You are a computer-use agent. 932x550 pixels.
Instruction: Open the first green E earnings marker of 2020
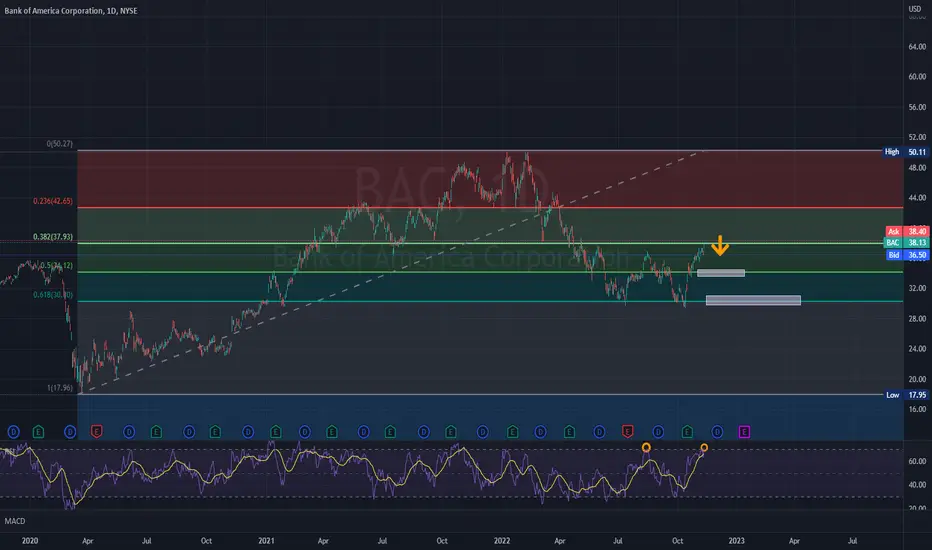[x=38, y=432]
